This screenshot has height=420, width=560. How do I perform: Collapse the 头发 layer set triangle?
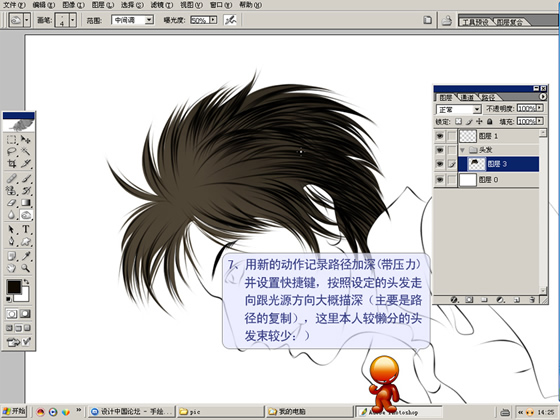coord(462,150)
